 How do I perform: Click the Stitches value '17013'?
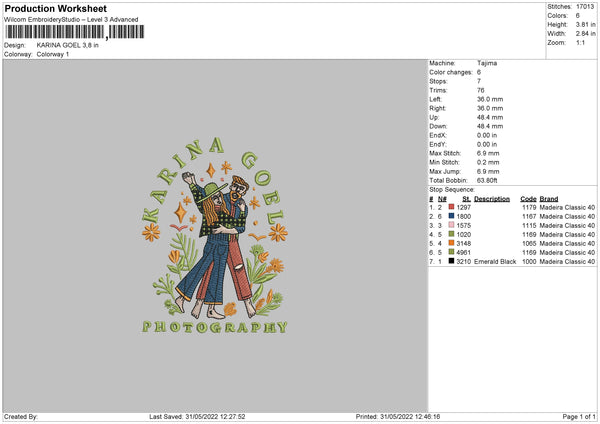585,7
